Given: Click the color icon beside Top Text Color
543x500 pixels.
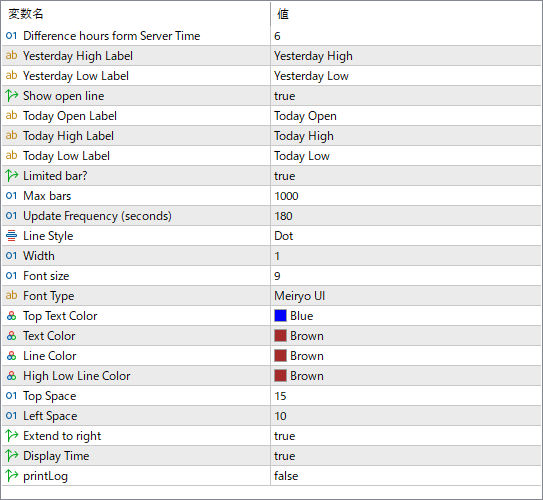Looking at the screenshot, I should pos(11,316).
